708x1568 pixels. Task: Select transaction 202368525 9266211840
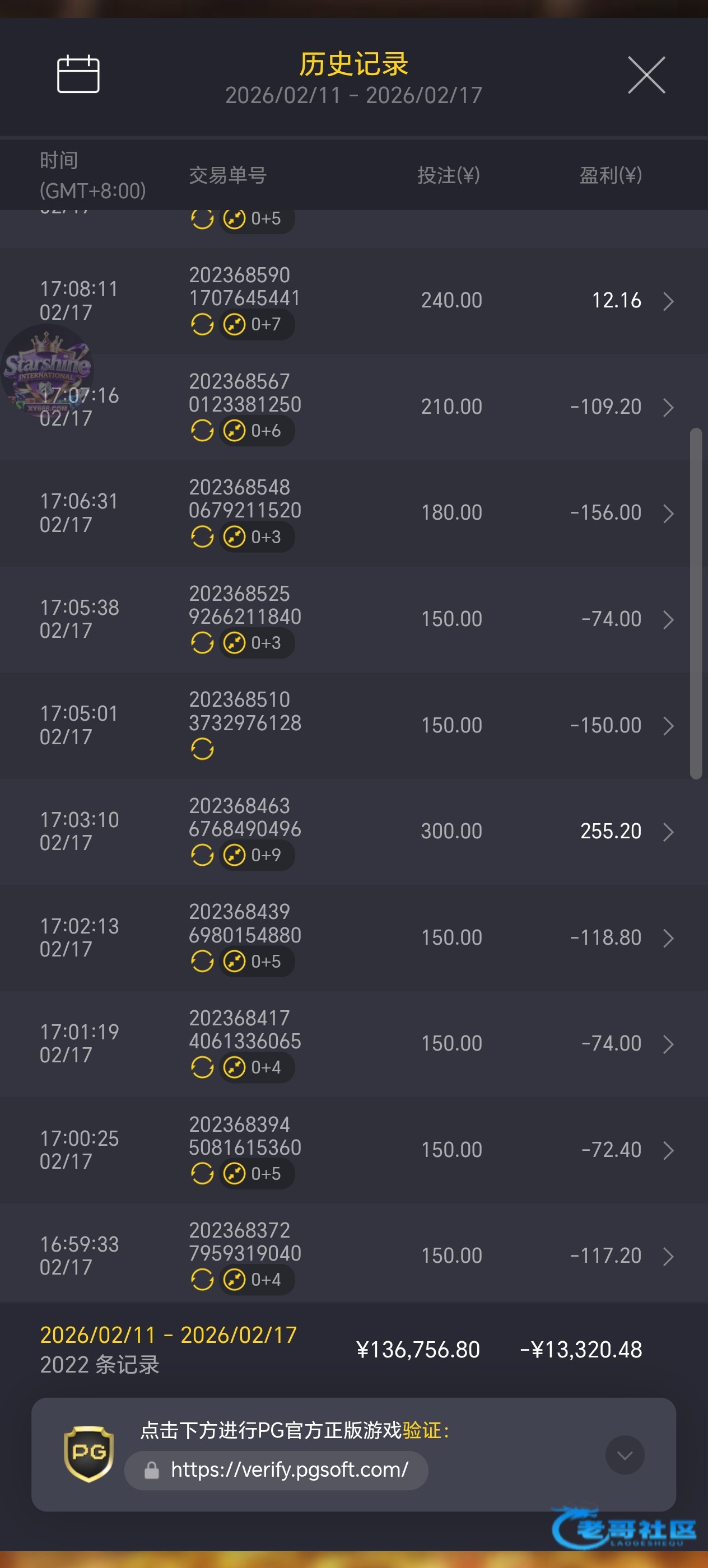pos(245,605)
